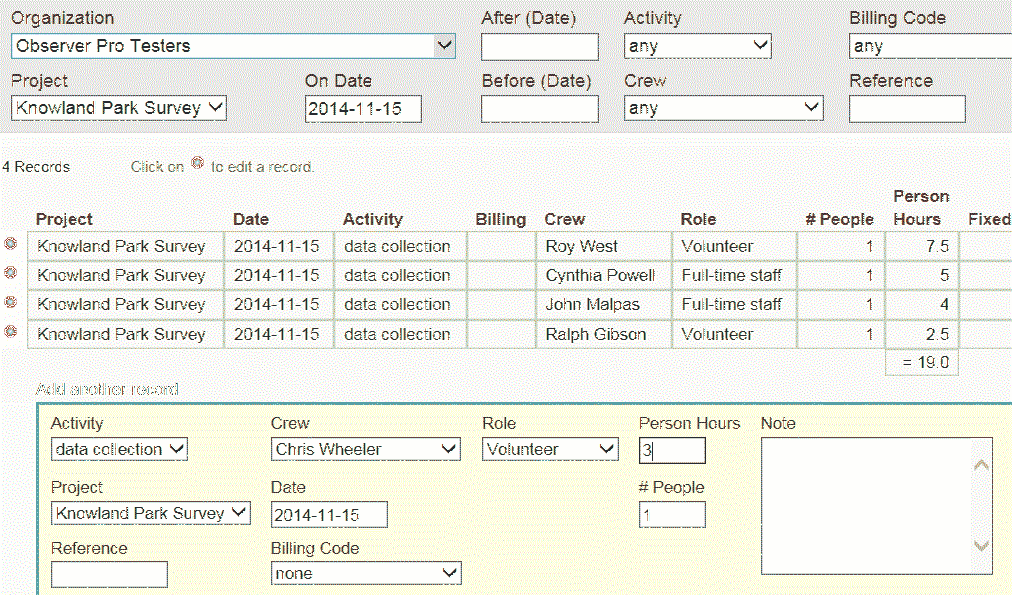This screenshot has height=595, width=1012.
Task: Focus the Person Hours input field
Action: pyautogui.click(x=672, y=451)
